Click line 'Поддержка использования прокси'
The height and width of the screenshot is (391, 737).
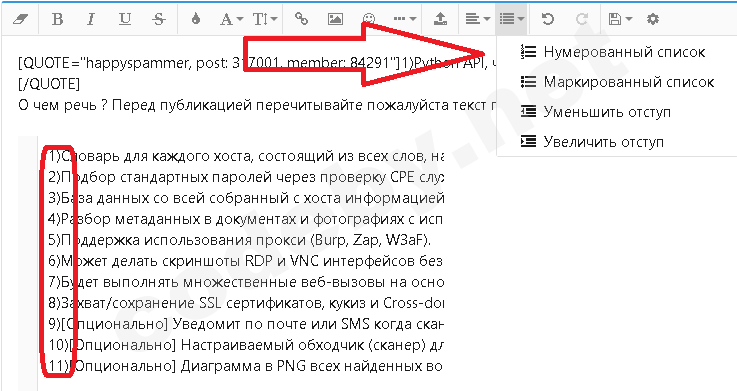(240, 240)
